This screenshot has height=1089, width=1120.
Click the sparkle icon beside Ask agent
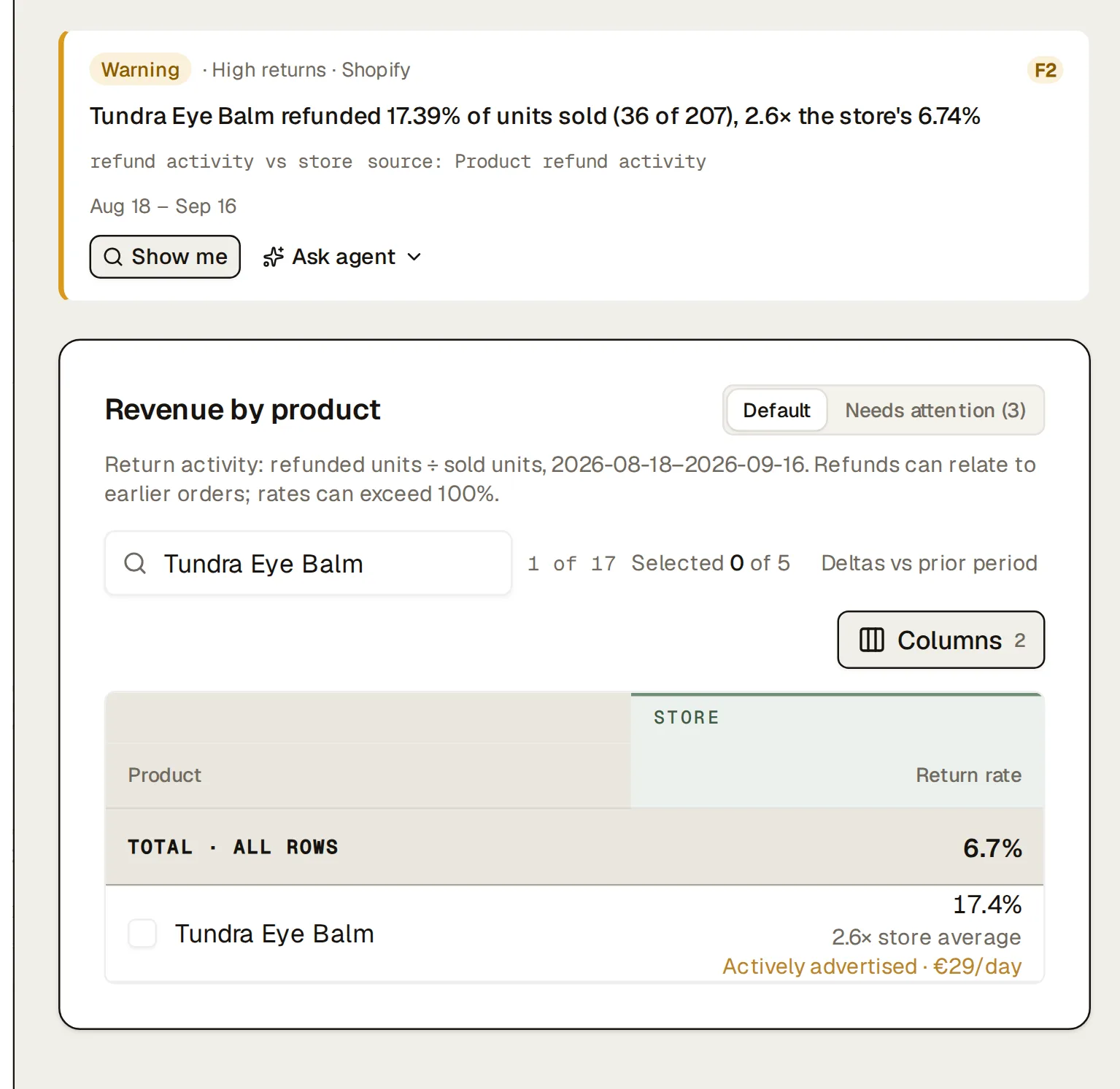pos(274,257)
